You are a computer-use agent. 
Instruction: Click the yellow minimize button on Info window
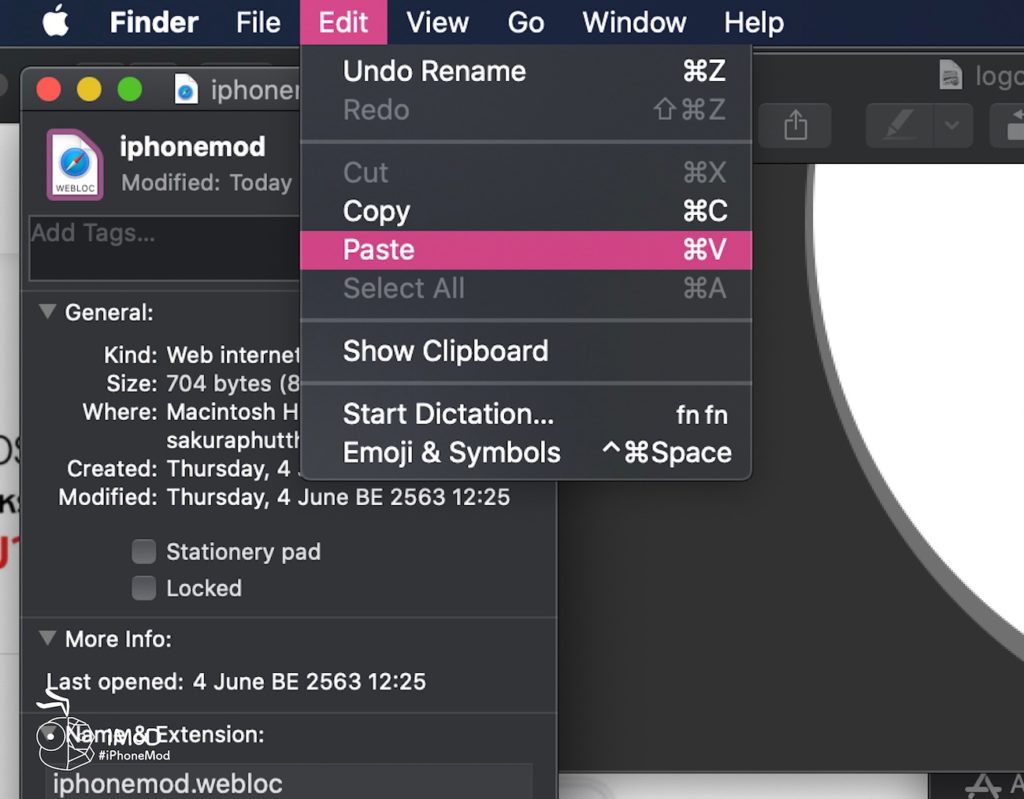(x=89, y=90)
